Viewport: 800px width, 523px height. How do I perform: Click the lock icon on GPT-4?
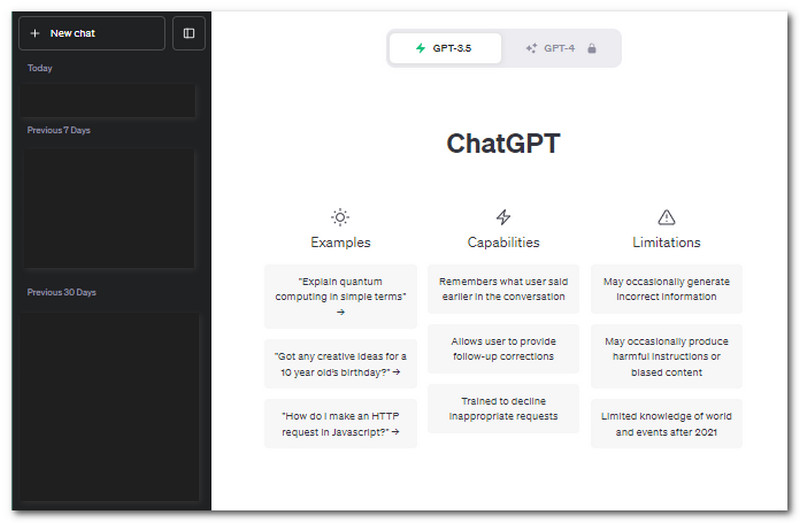click(x=591, y=48)
